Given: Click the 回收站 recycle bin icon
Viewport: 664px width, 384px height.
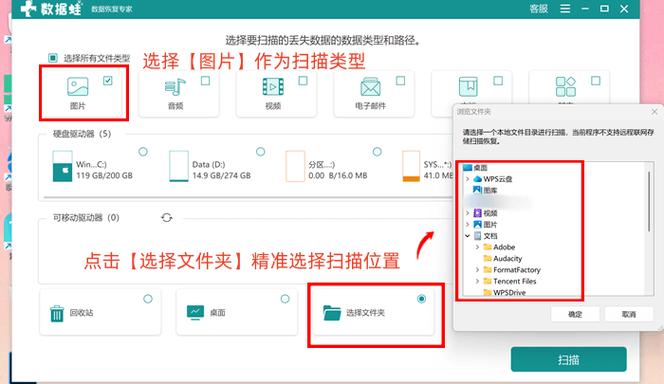Looking at the screenshot, I should pos(57,313).
